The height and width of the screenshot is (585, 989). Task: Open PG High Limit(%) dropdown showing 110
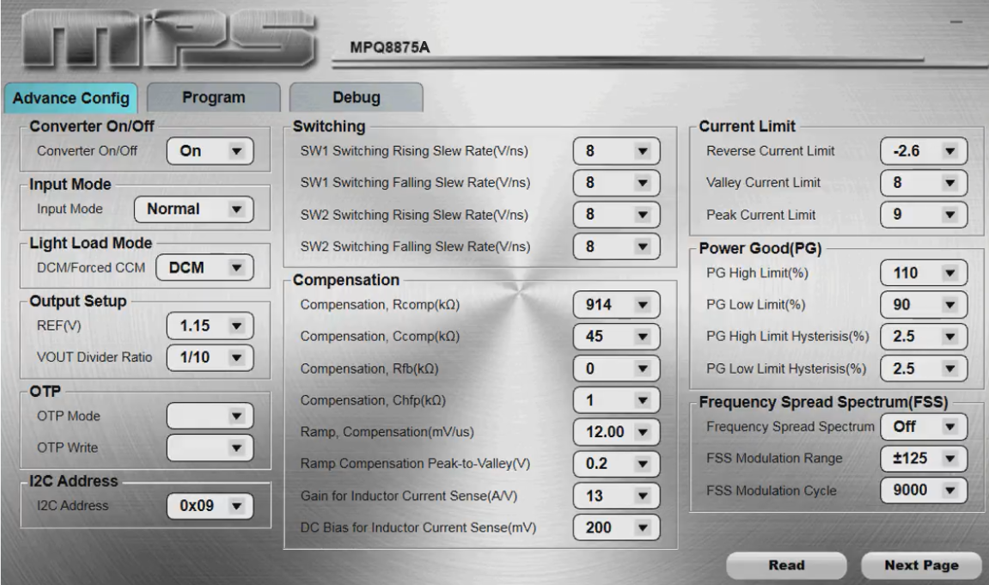point(923,273)
